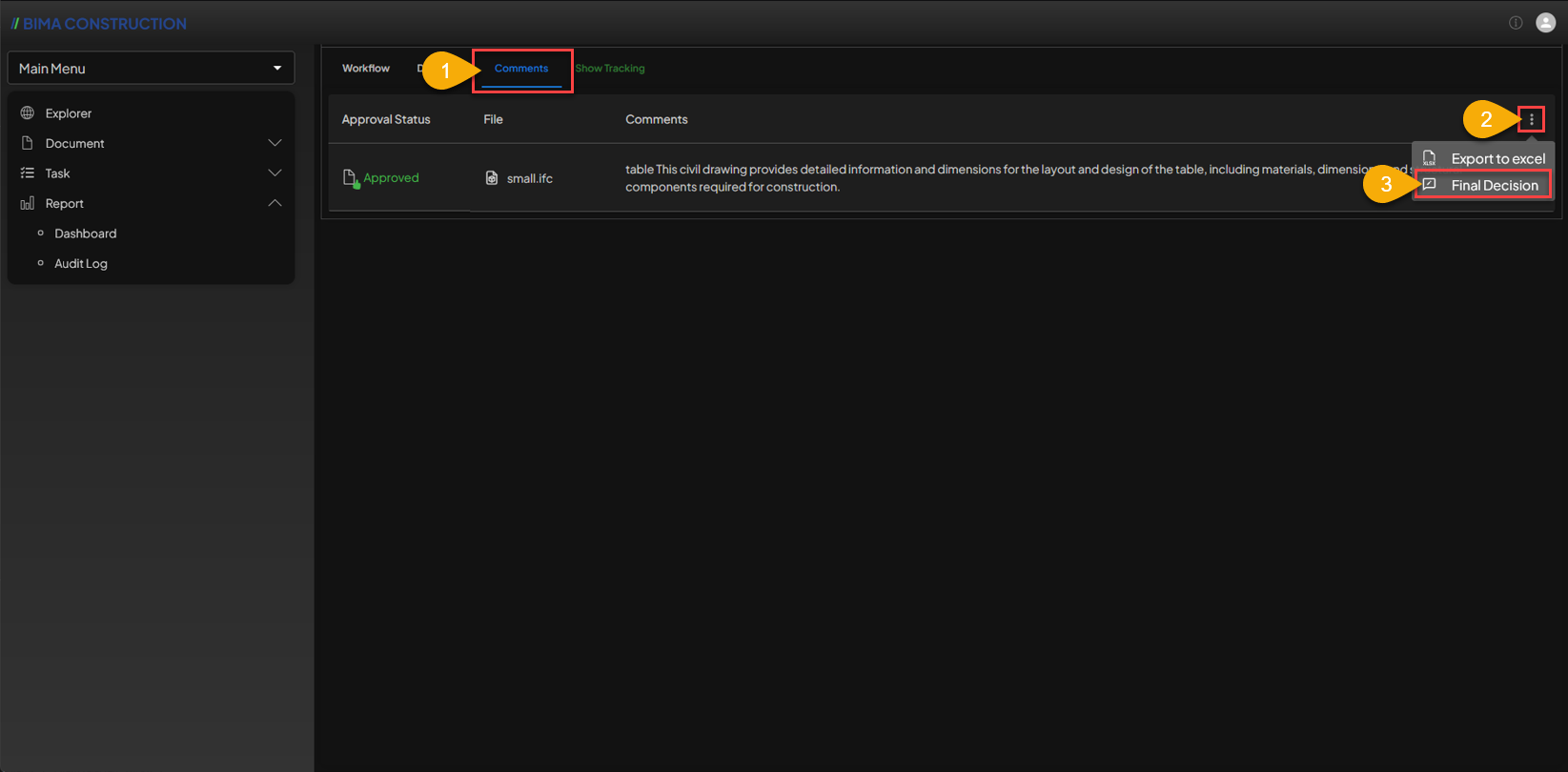Switch to the Workflow tab
The image size is (1568, 772).
tap(366, 69)
